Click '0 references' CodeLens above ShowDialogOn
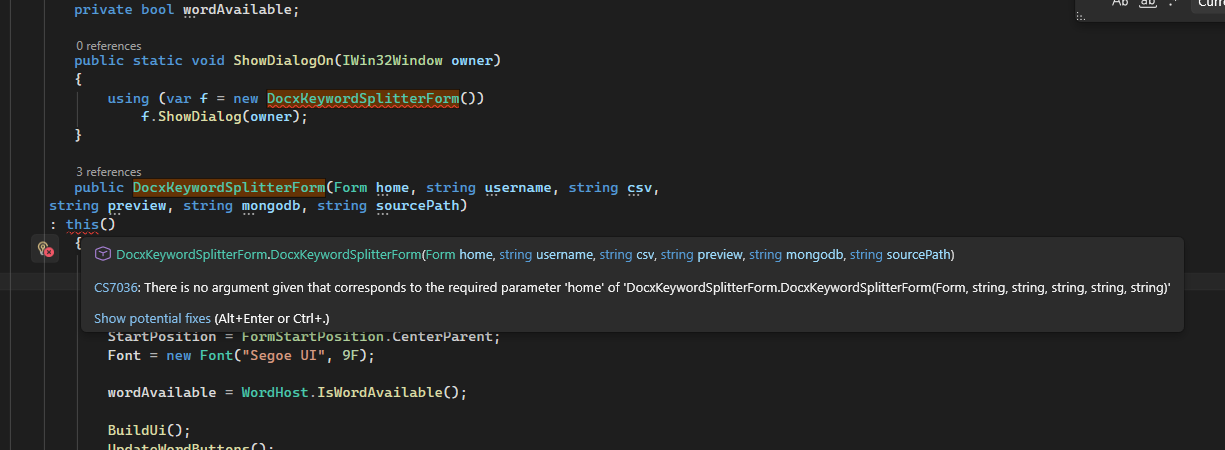Screen dimensions: 1225x450 [x=108, y=46]
